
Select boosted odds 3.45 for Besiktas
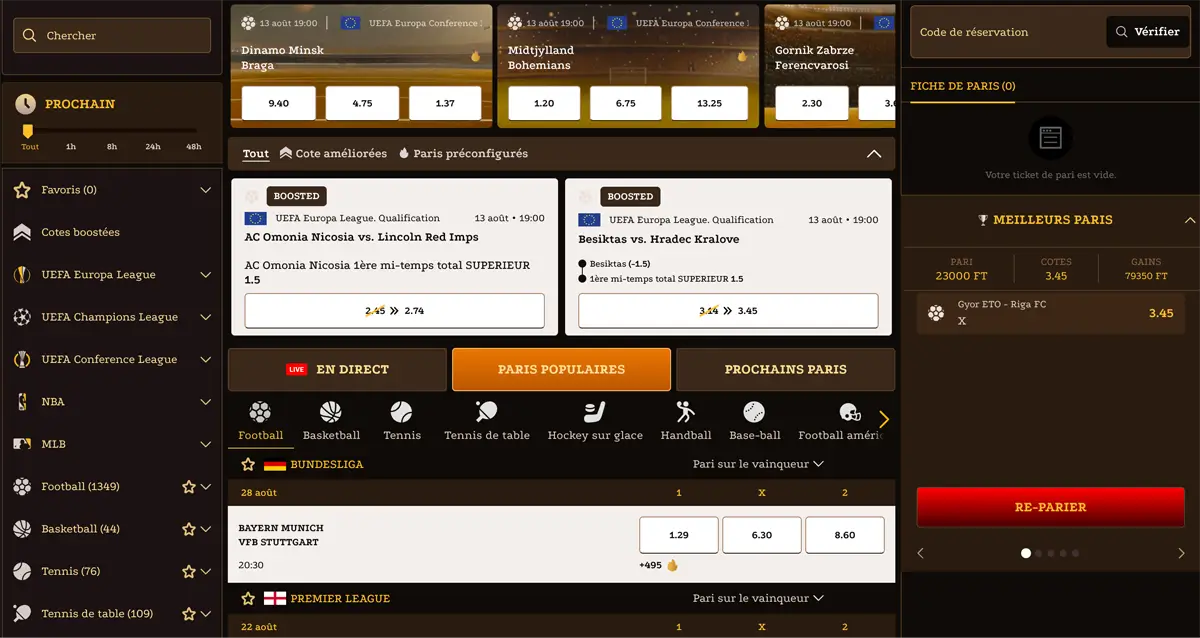[728, 311]
